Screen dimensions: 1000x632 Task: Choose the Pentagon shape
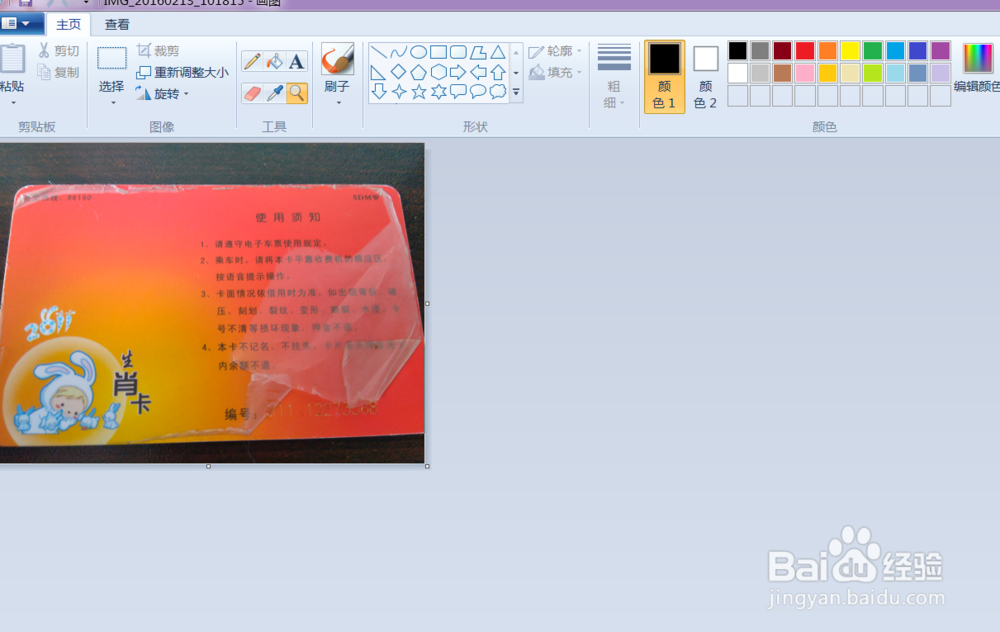[x=418, y=72]
